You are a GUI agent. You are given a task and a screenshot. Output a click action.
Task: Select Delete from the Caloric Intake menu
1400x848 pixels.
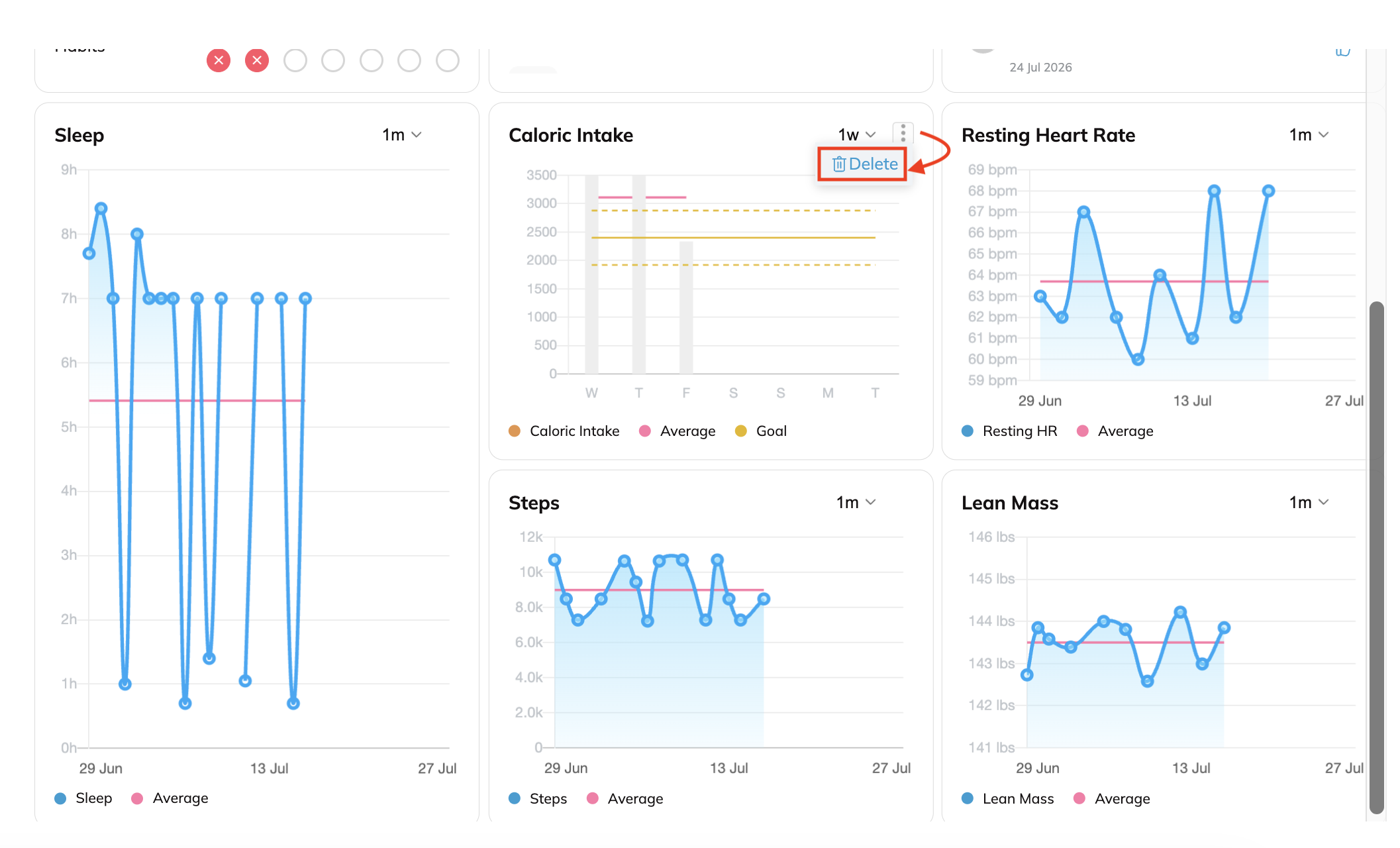point(862,164)
